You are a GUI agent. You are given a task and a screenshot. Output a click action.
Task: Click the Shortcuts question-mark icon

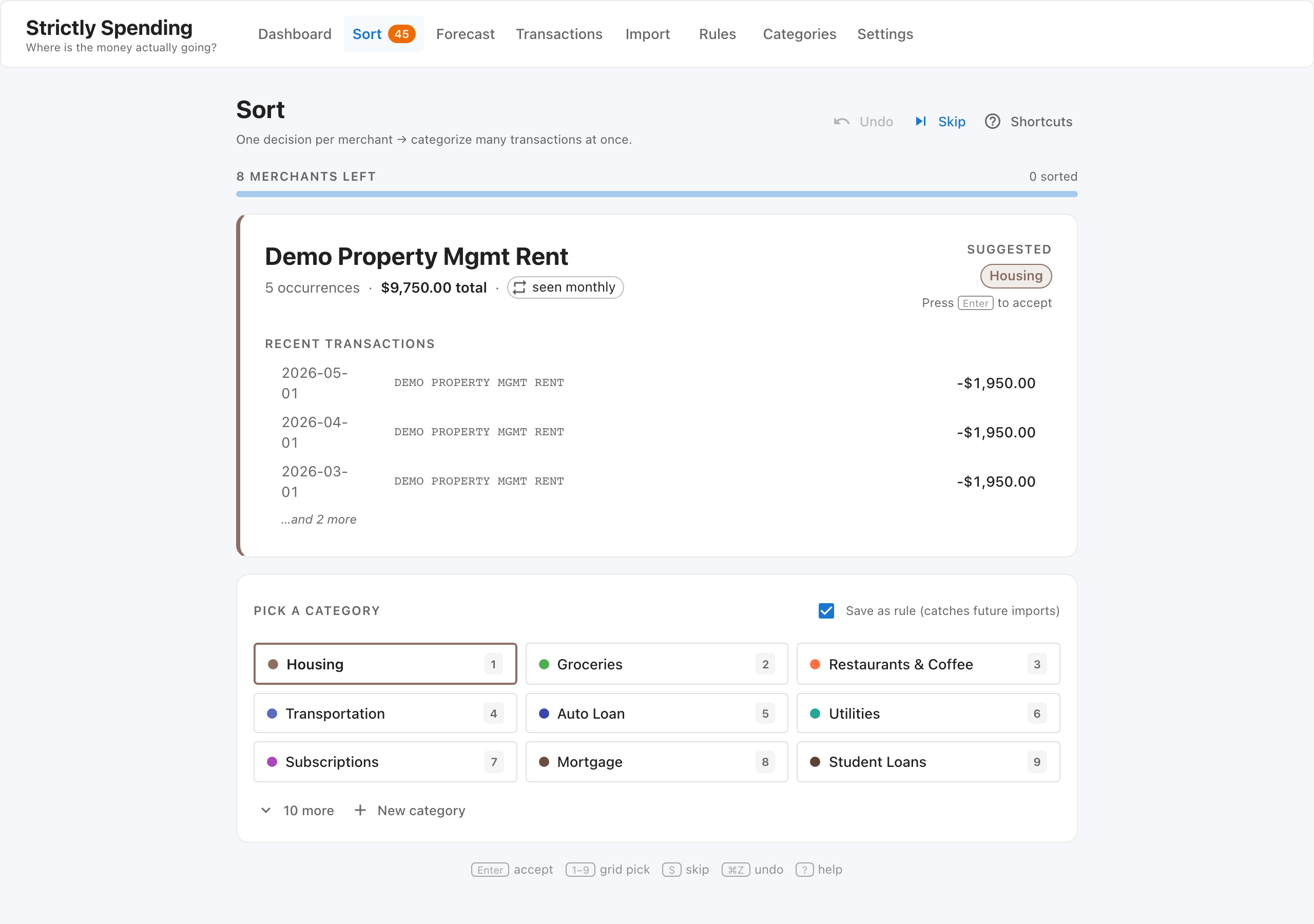tap(992, 121)
